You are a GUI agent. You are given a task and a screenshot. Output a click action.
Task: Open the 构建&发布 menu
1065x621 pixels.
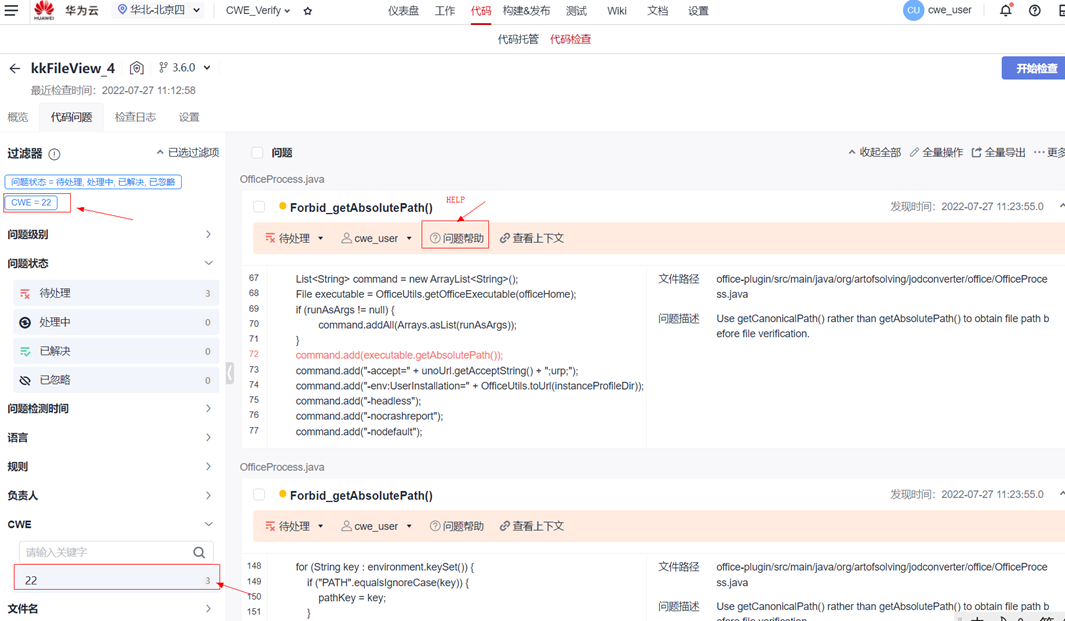click(x=526, y=11)
